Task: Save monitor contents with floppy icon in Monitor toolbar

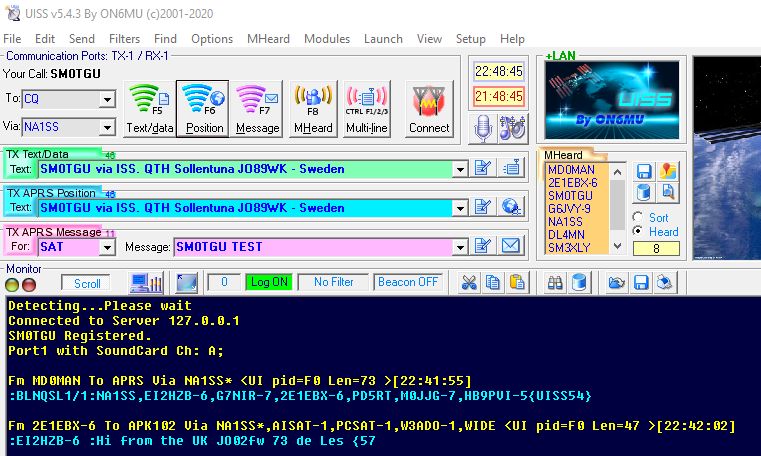Action: (641, 283)
